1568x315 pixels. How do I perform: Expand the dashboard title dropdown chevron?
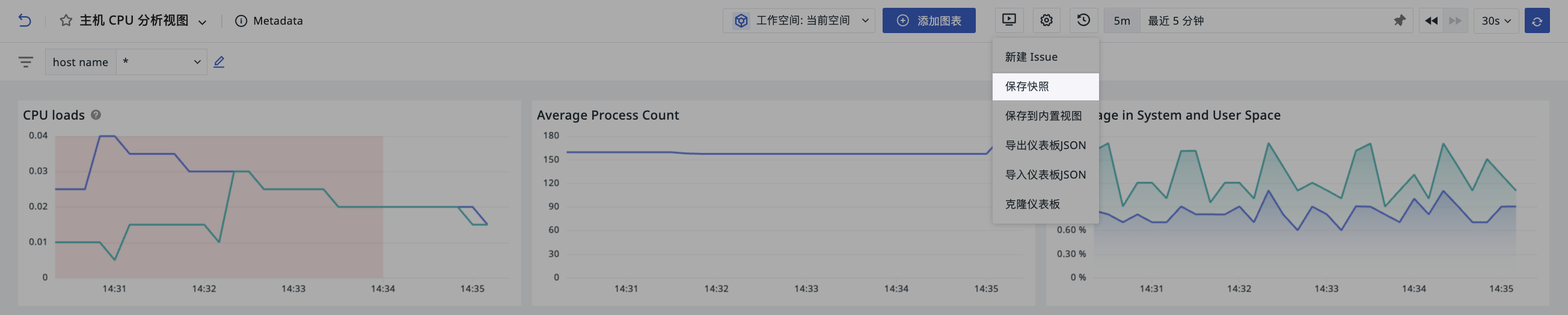point(202,22)
